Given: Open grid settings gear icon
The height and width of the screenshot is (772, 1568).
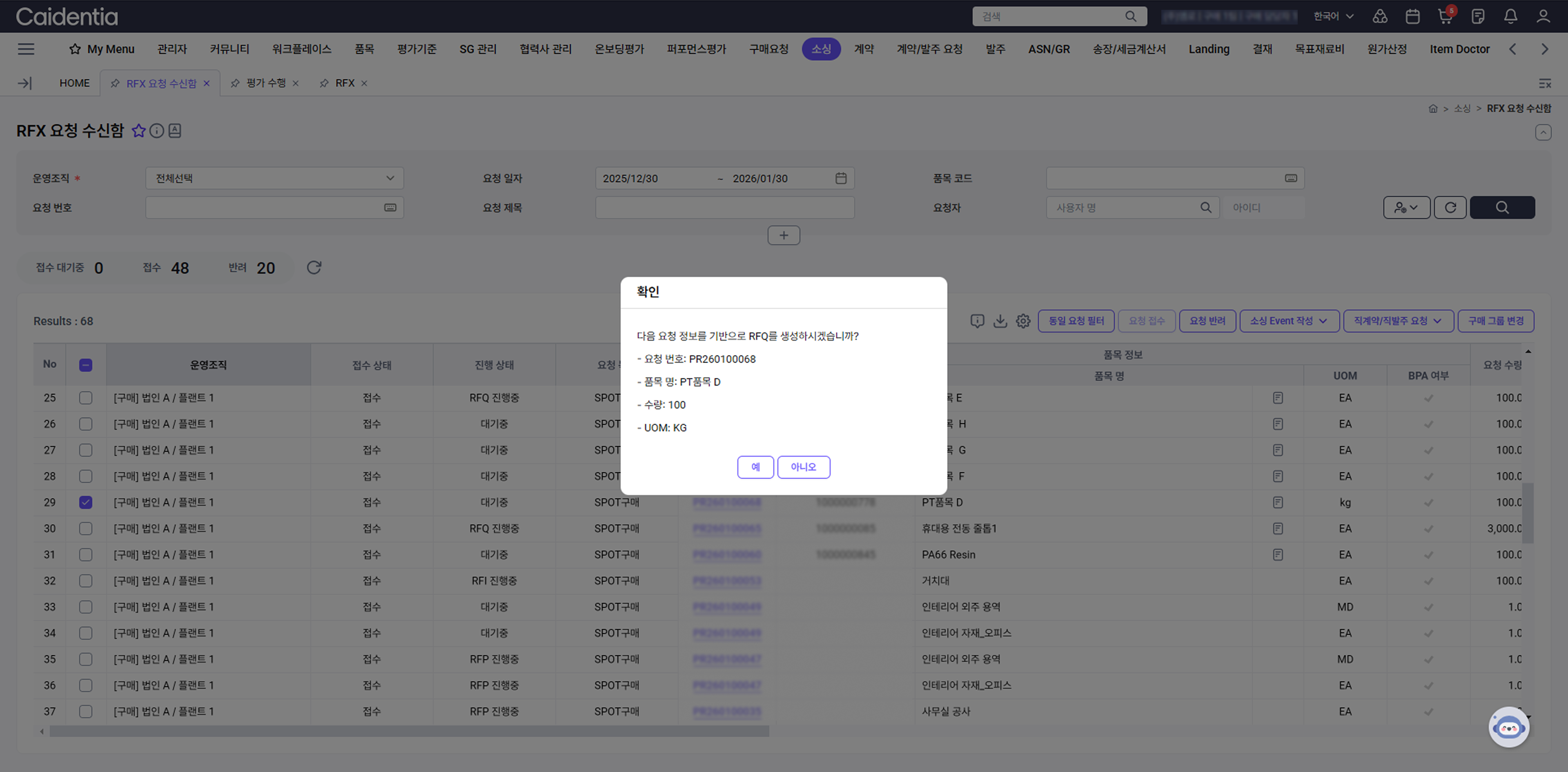Looking at the screenshot, I should (1022, 321).
